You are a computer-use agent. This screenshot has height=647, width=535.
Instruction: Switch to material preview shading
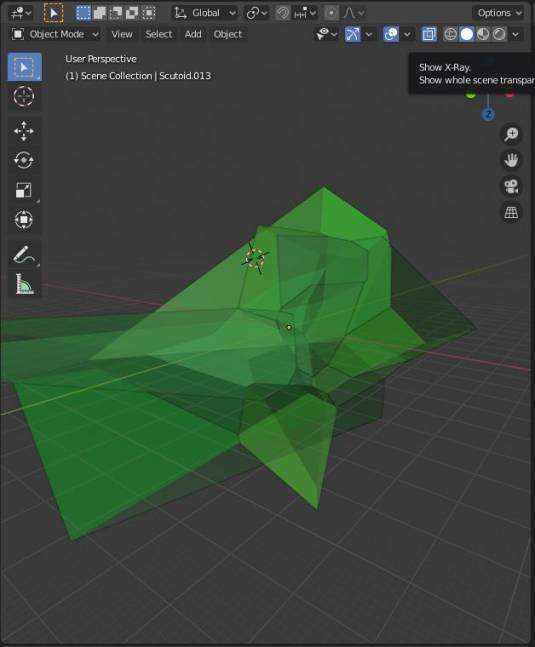point(483,34)
